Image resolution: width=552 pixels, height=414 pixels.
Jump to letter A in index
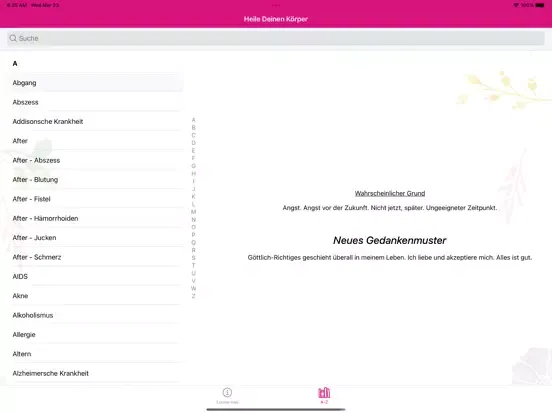[x=193, y=120]
